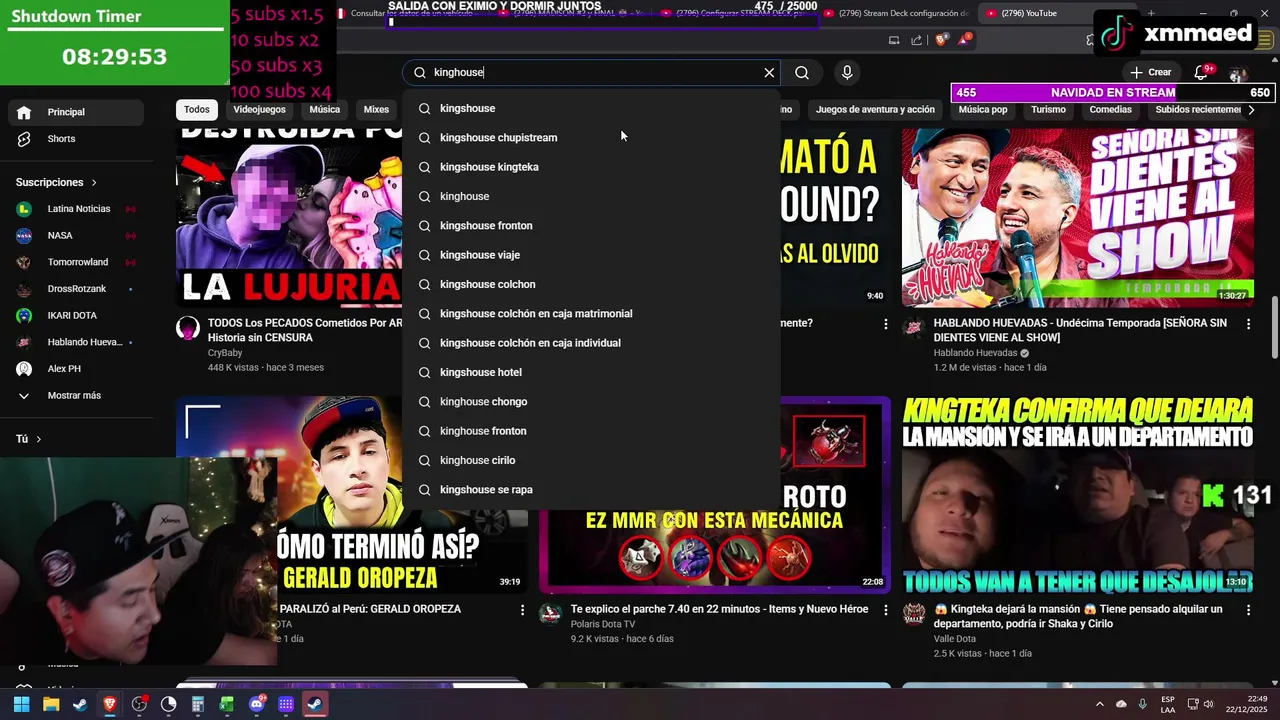Start voice search with the microphone
Image resolution: width=1280 pixels, height=720 pixels.
pos(847,73)
